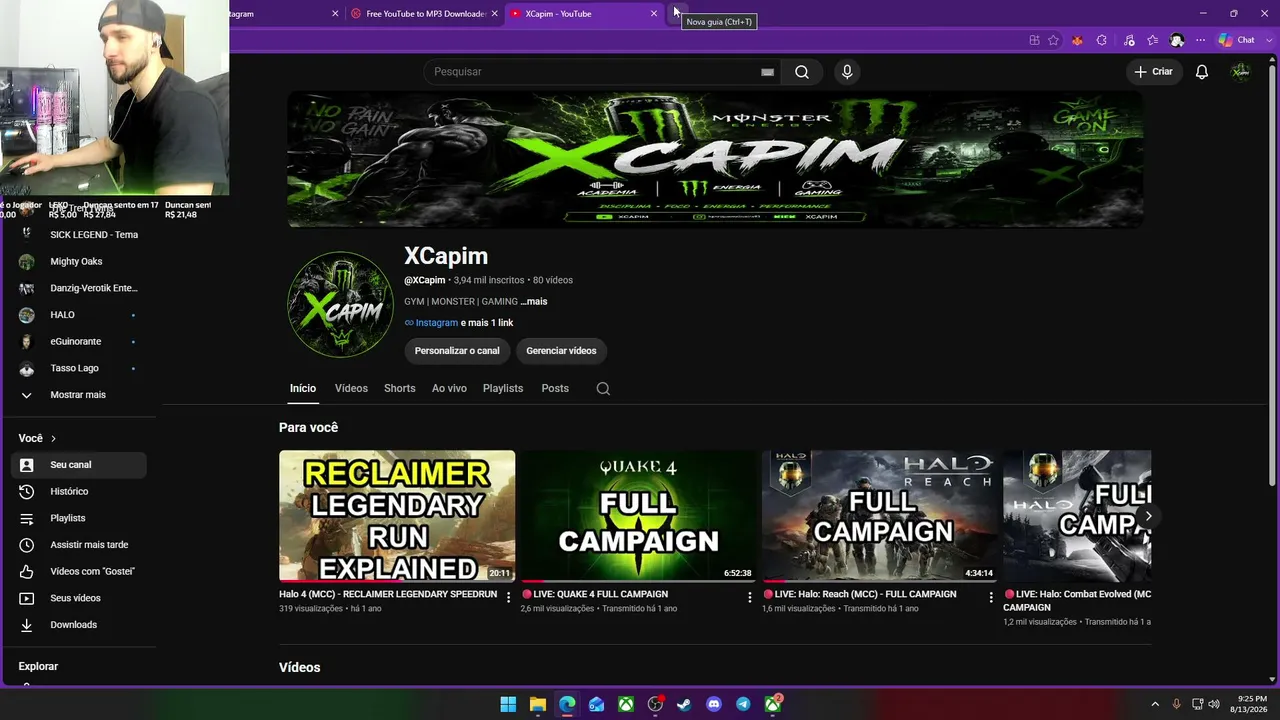Screen dimensions: 1280x720
Task: Open sidebar 'Playlists' entry
Action: point(79,518)
